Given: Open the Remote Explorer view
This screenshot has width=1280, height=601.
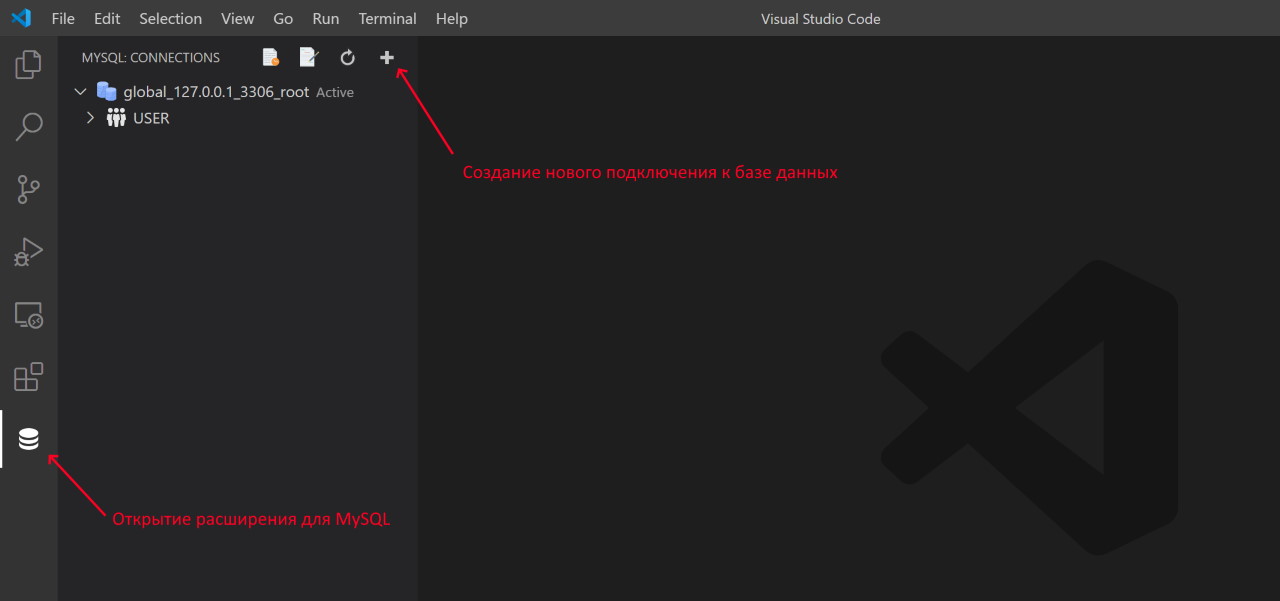Looking at the screenshot, I should click(x=29, y=315).
